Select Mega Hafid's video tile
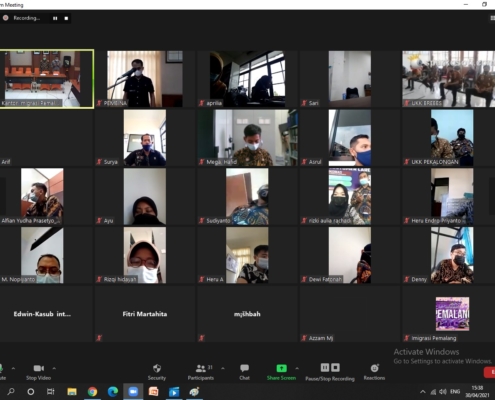 pos(247,138)
